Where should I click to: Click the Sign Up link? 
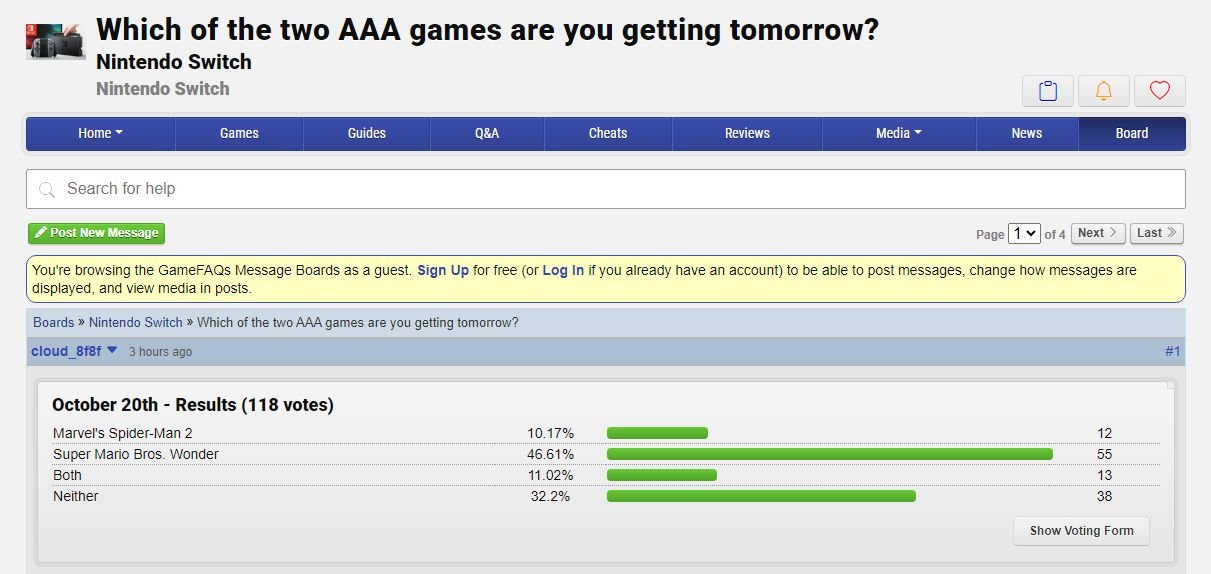[x=443, y=270]
